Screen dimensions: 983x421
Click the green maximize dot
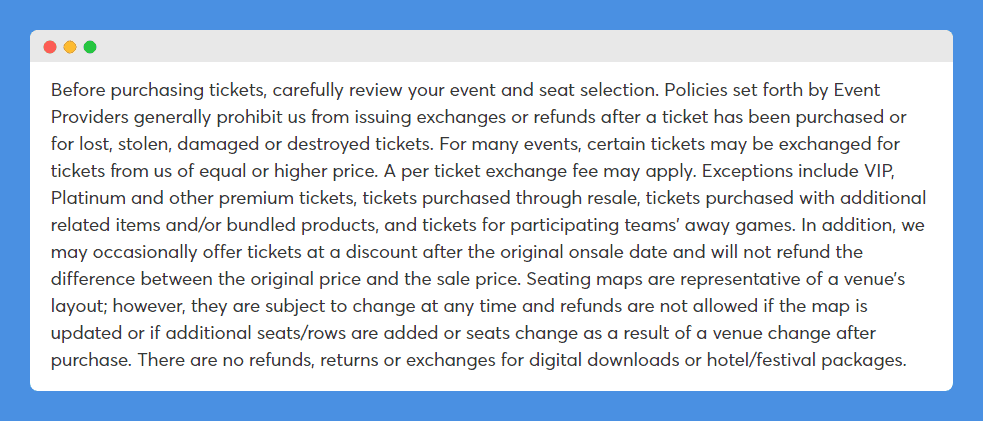pos(90,47)
